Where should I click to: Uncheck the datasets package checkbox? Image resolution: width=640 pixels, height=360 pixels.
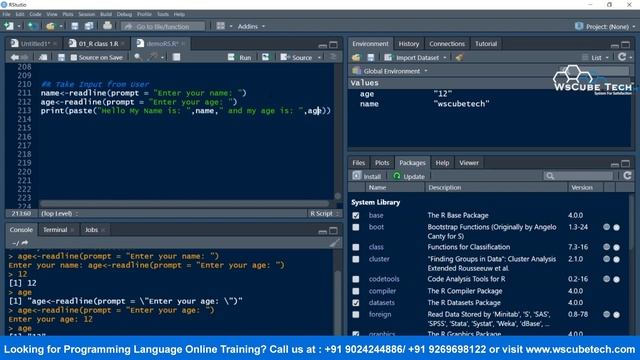click(x=356, y=303)
